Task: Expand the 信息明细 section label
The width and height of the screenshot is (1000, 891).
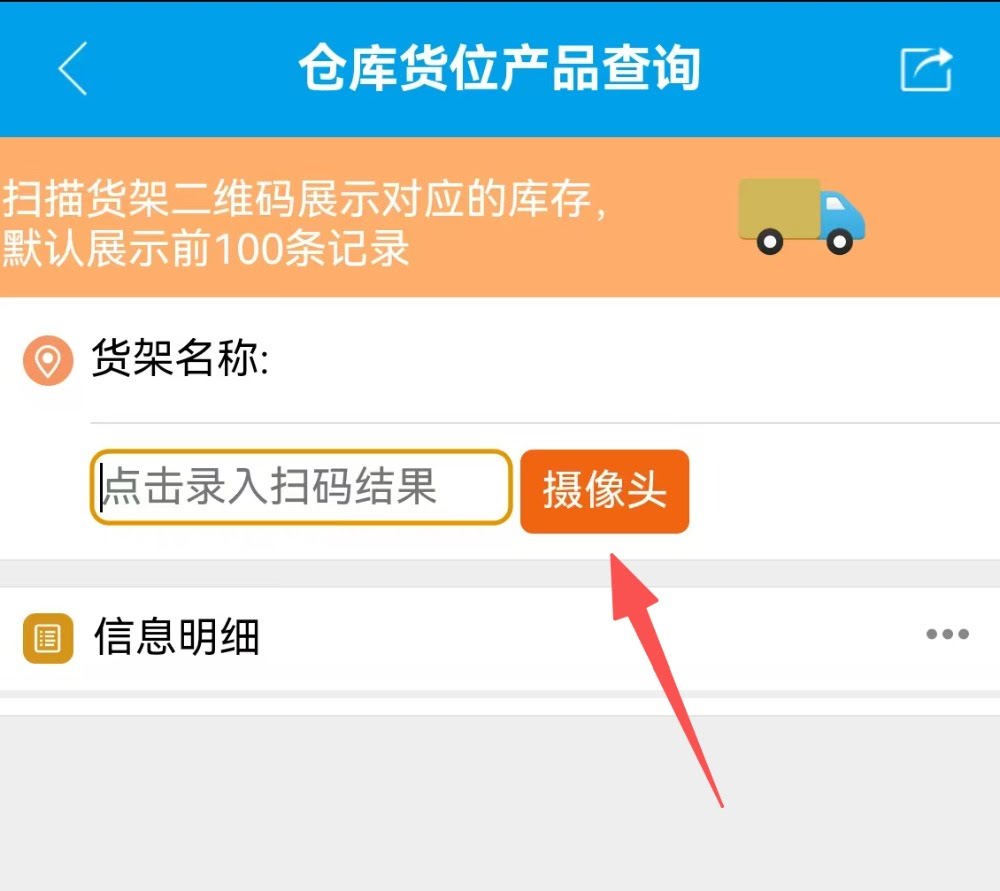Action: [177, 637]
